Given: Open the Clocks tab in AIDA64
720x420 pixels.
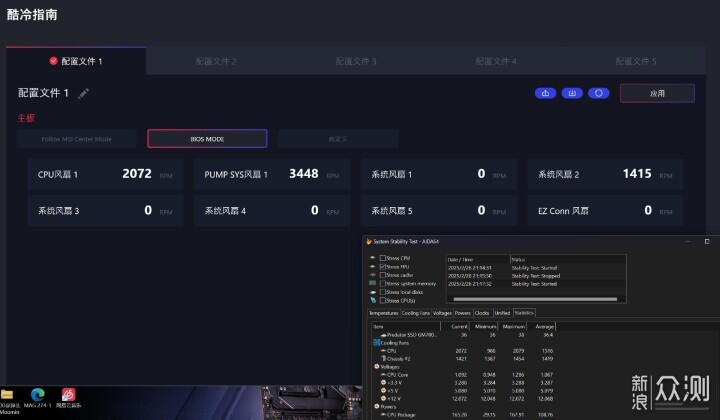Looking at the screenshot, I should pos(482,313).
